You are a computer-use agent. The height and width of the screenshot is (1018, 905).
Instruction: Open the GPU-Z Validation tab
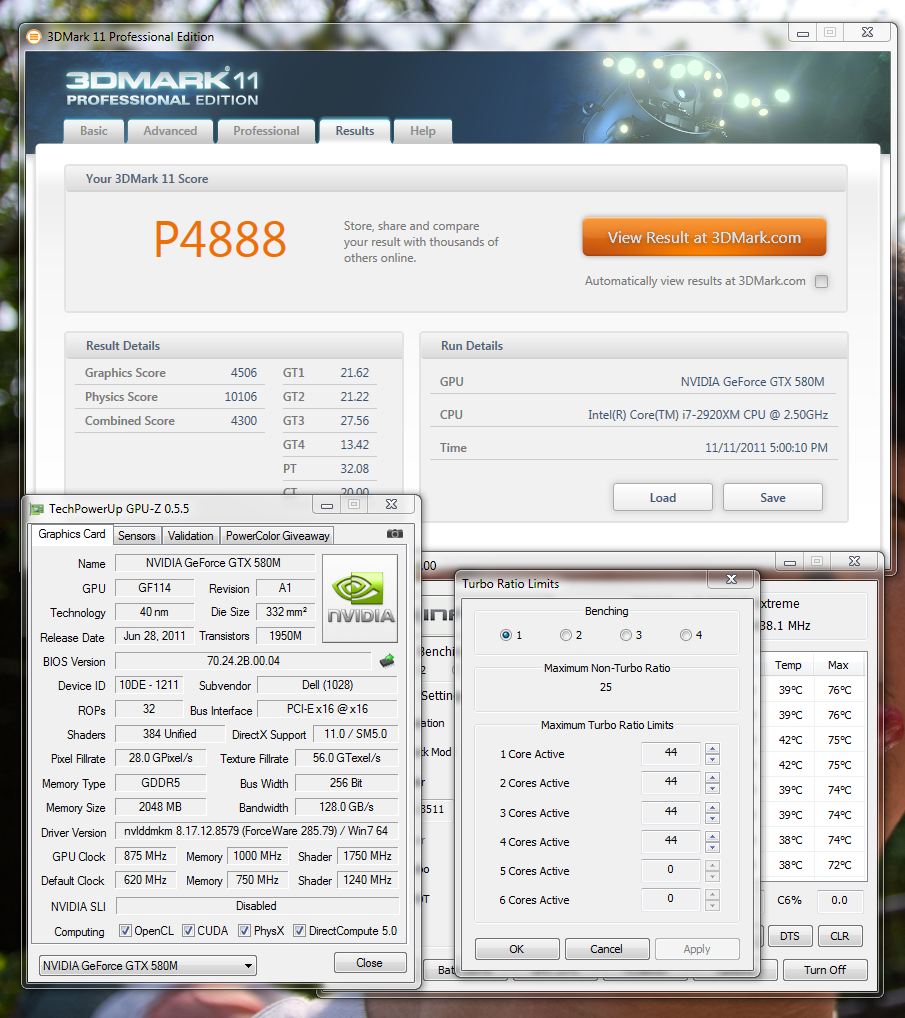(190, 536)
